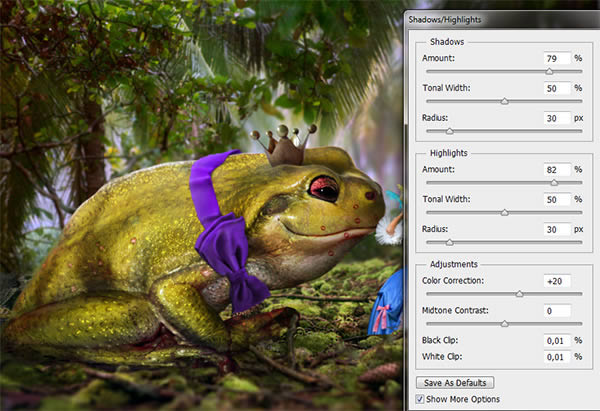Click the Shadows Radius value field
The image size is (600, 411).
(557, 118)
